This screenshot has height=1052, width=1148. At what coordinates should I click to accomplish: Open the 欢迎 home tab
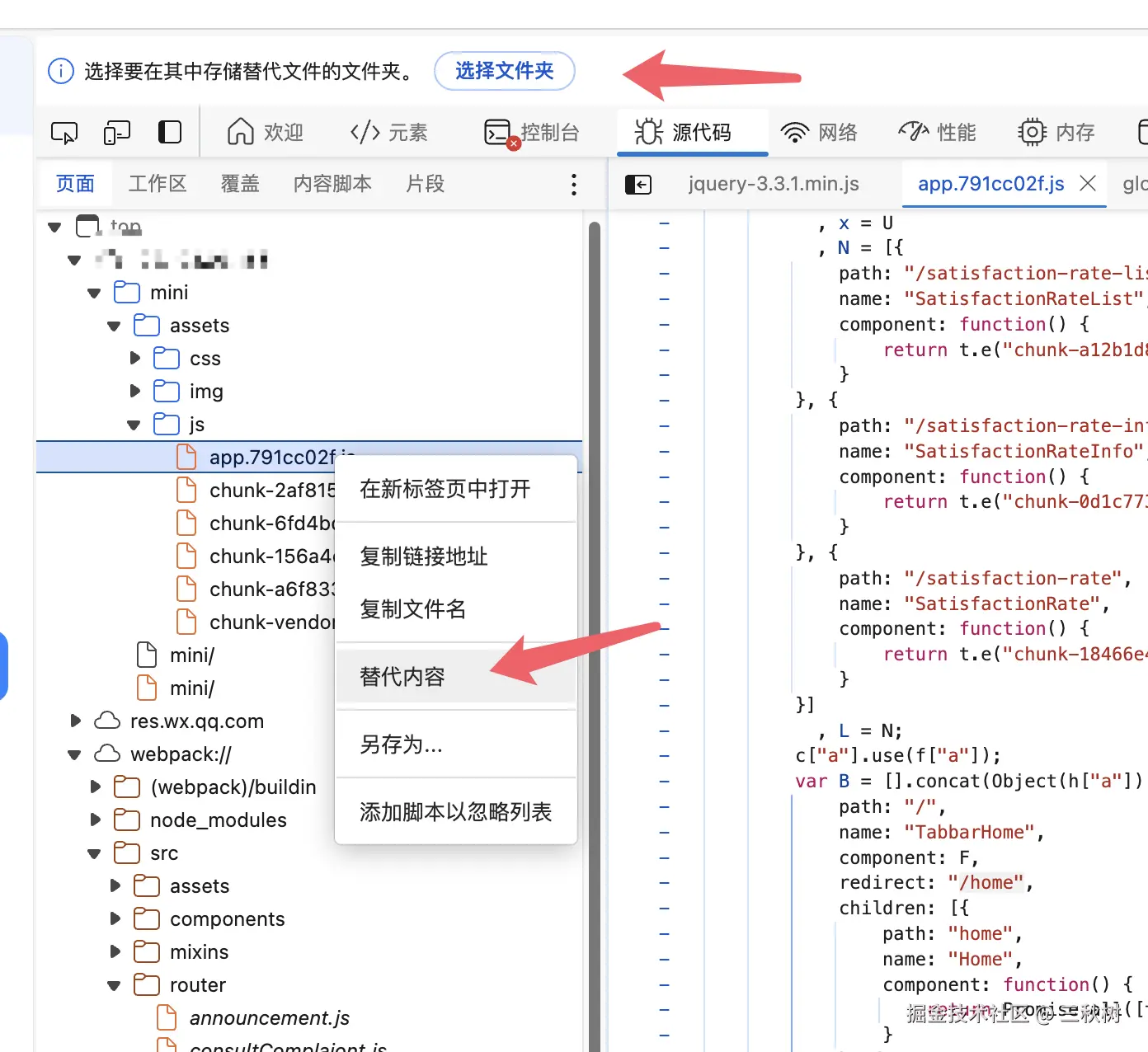point(266,132)
